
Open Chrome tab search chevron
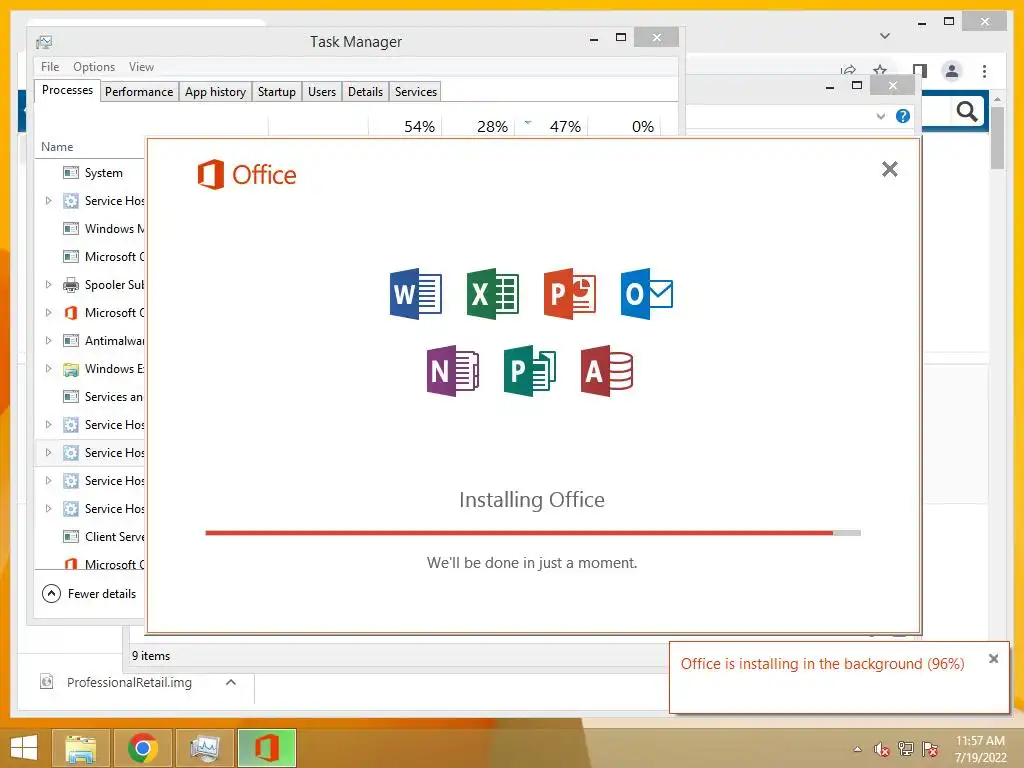point(885,35)
